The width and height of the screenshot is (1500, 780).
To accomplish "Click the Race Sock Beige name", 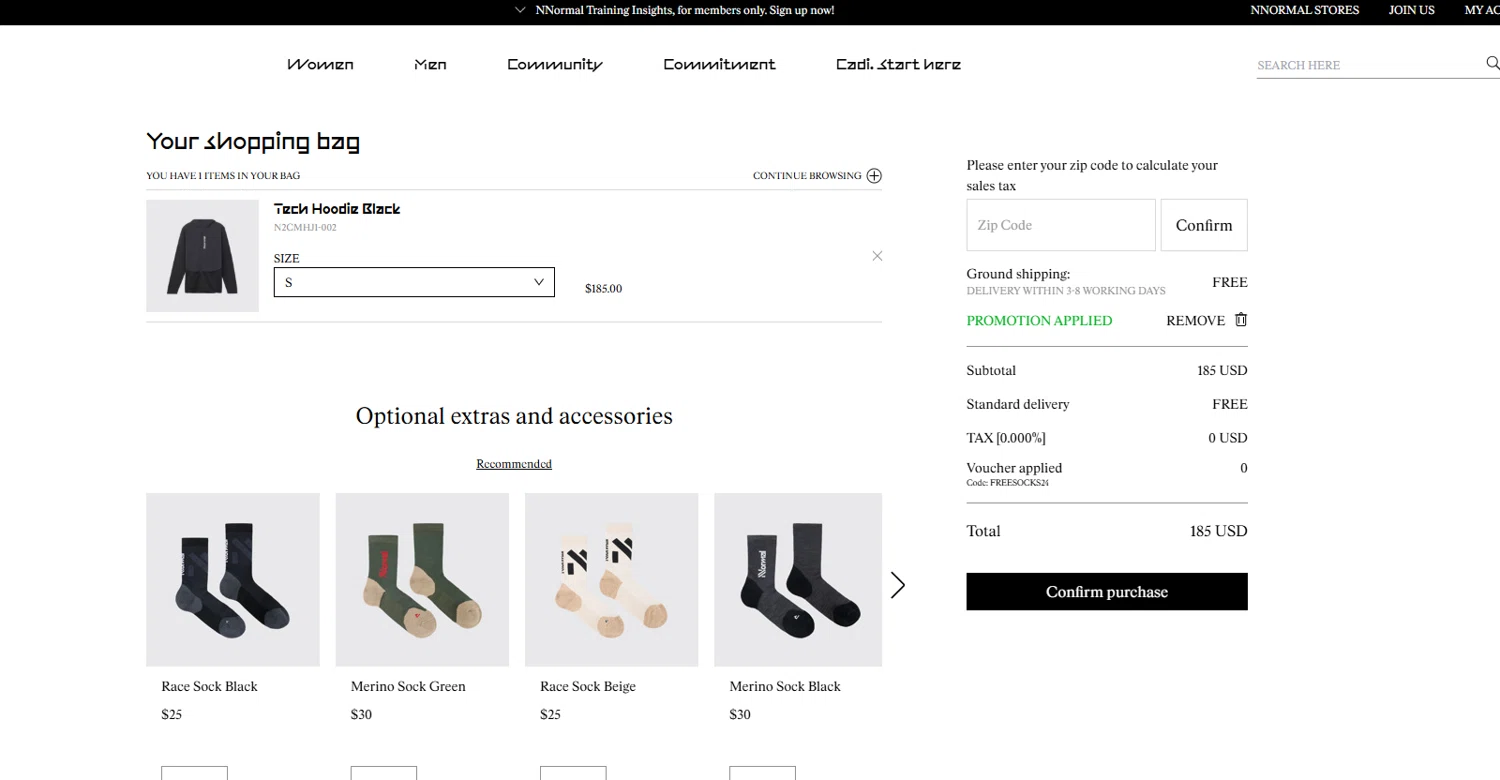I will 588,687.
